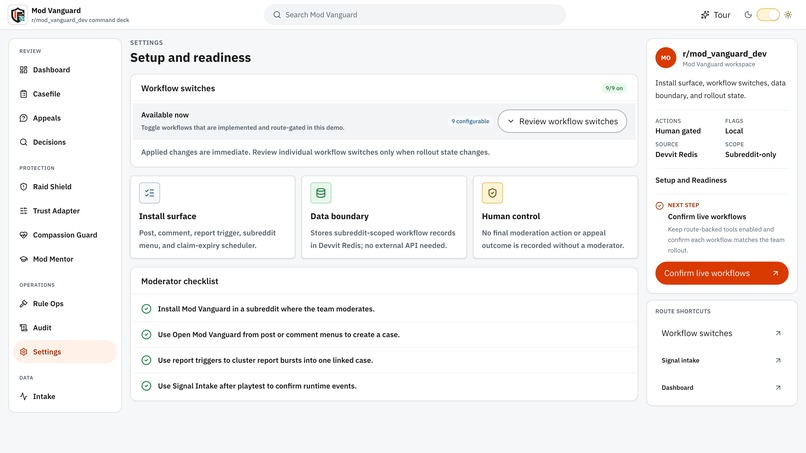Open the Dashboard route shortcut

pos(722,388)
